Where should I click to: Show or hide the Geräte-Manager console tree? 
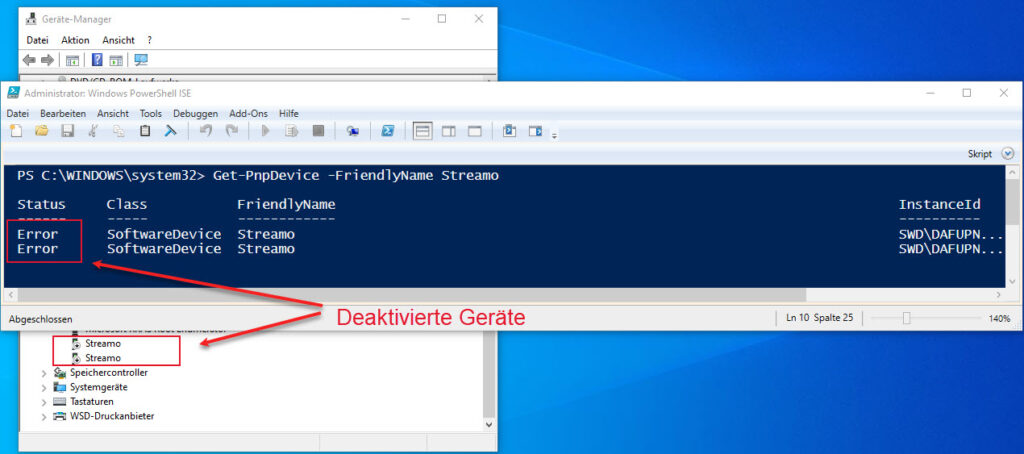[x=72, y=60]
